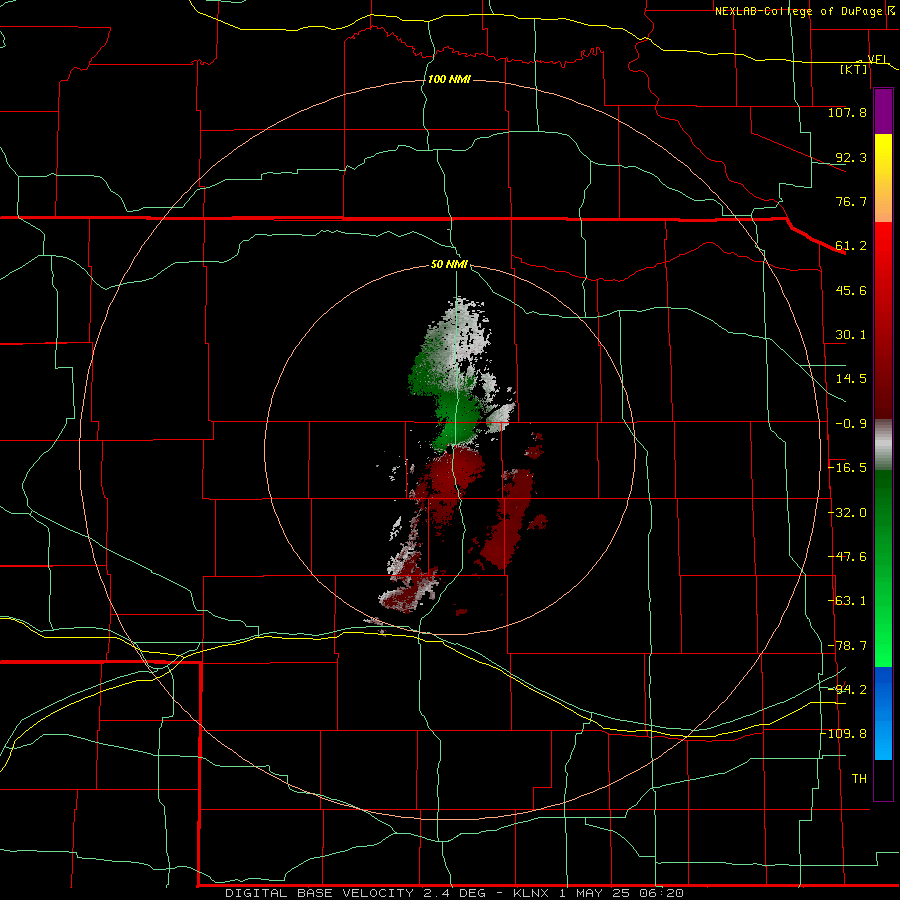This screenshot has width=900, height=900.
Task: Click the DIGITAL BASE VELOCITY caption text
Action: pos(319,893)
